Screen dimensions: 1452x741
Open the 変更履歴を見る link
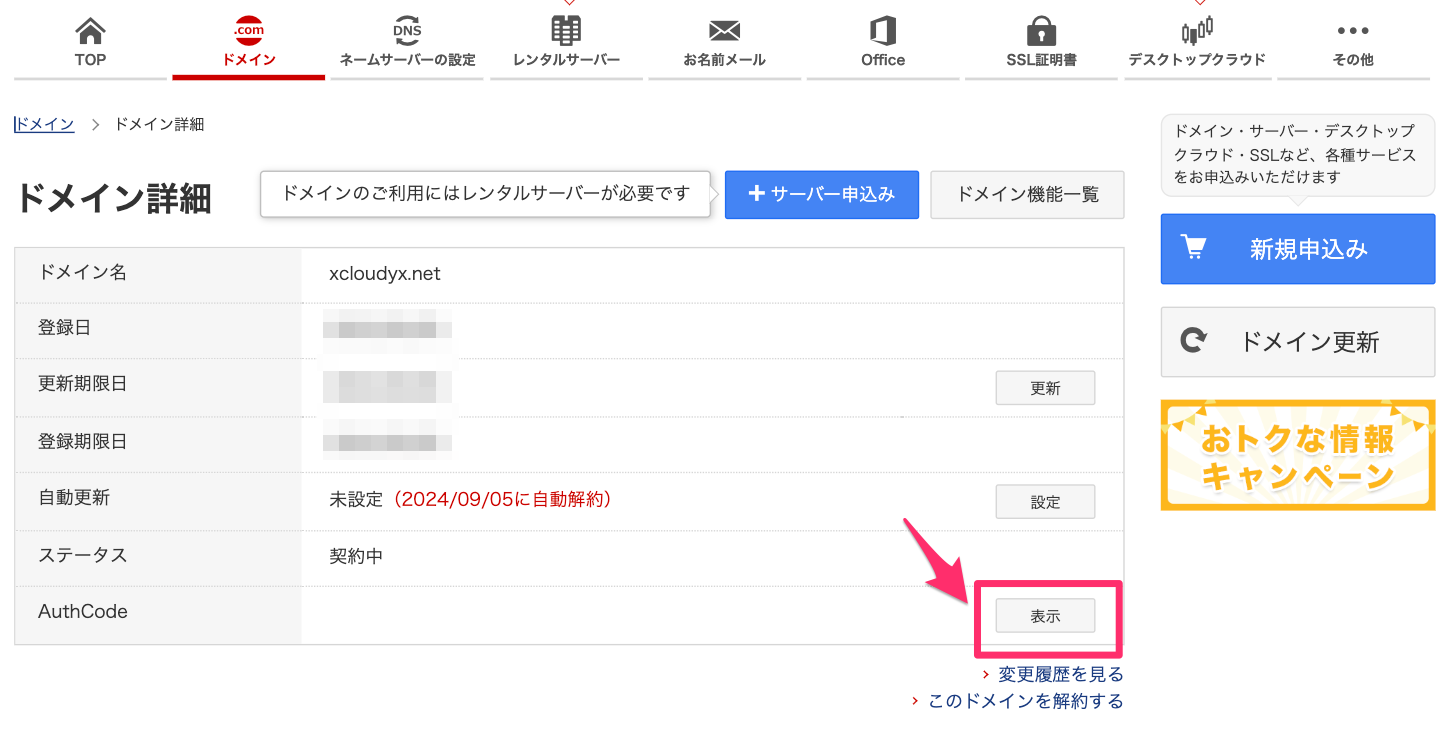click(1059, 674)
